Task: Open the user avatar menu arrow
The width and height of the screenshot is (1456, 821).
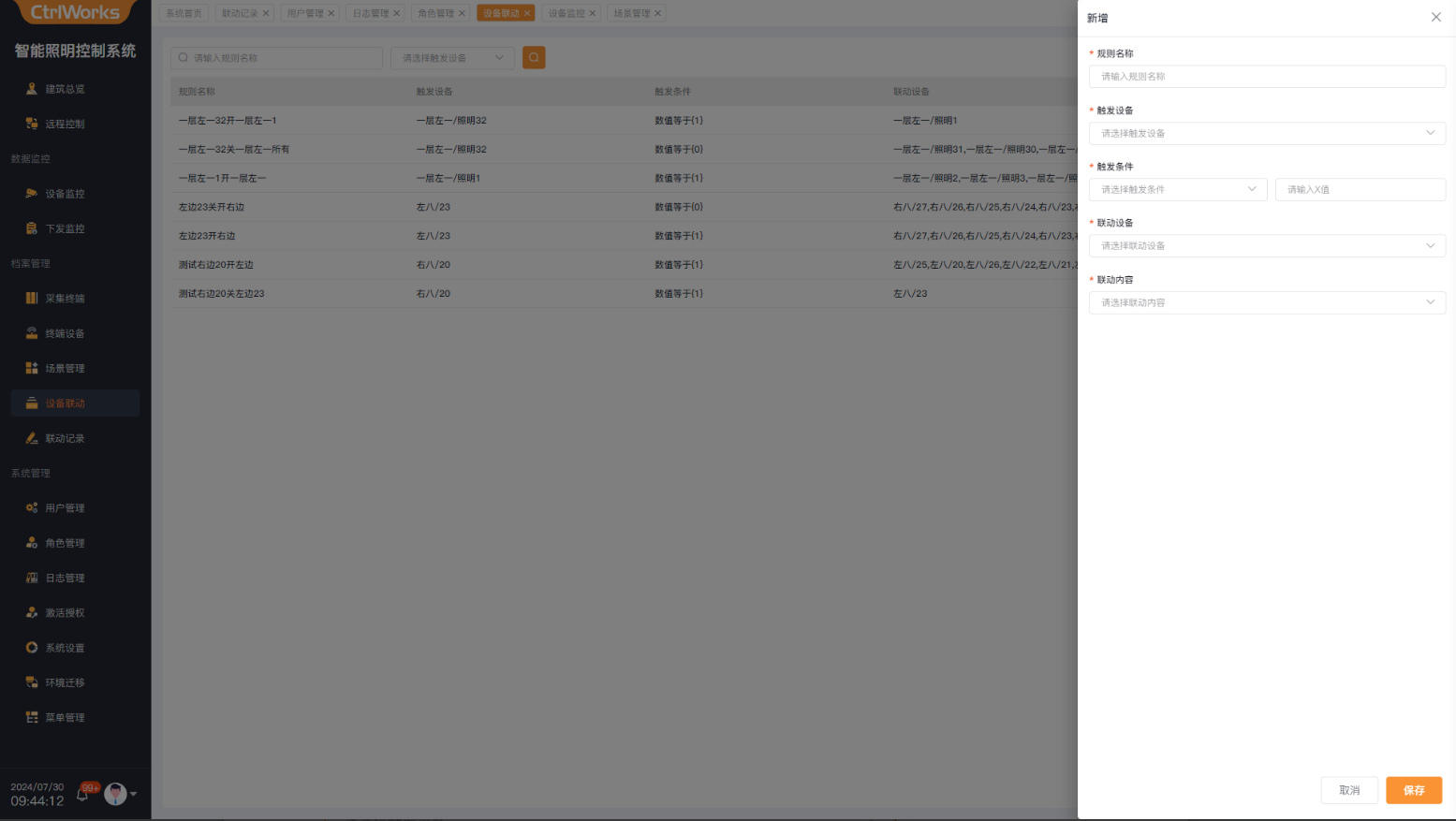Action: [134, 794]
